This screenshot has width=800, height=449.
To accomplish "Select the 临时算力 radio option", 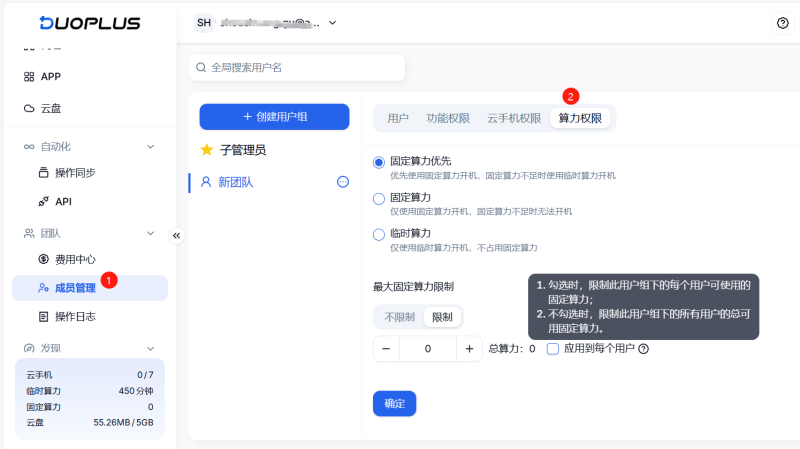I will coord(379,235).
